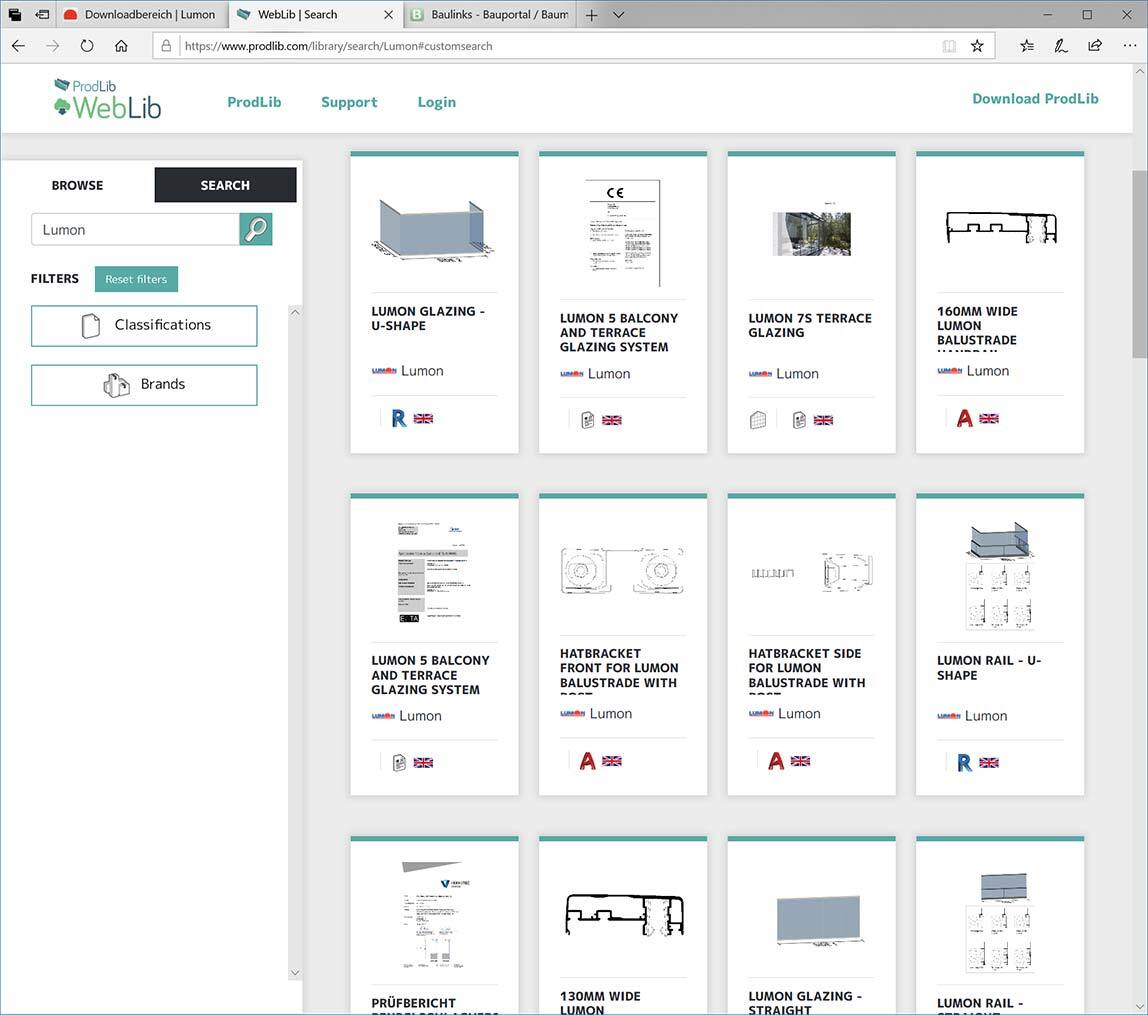Open browser settings and more menu
1148x1015 pixels.
[1130, 45]
